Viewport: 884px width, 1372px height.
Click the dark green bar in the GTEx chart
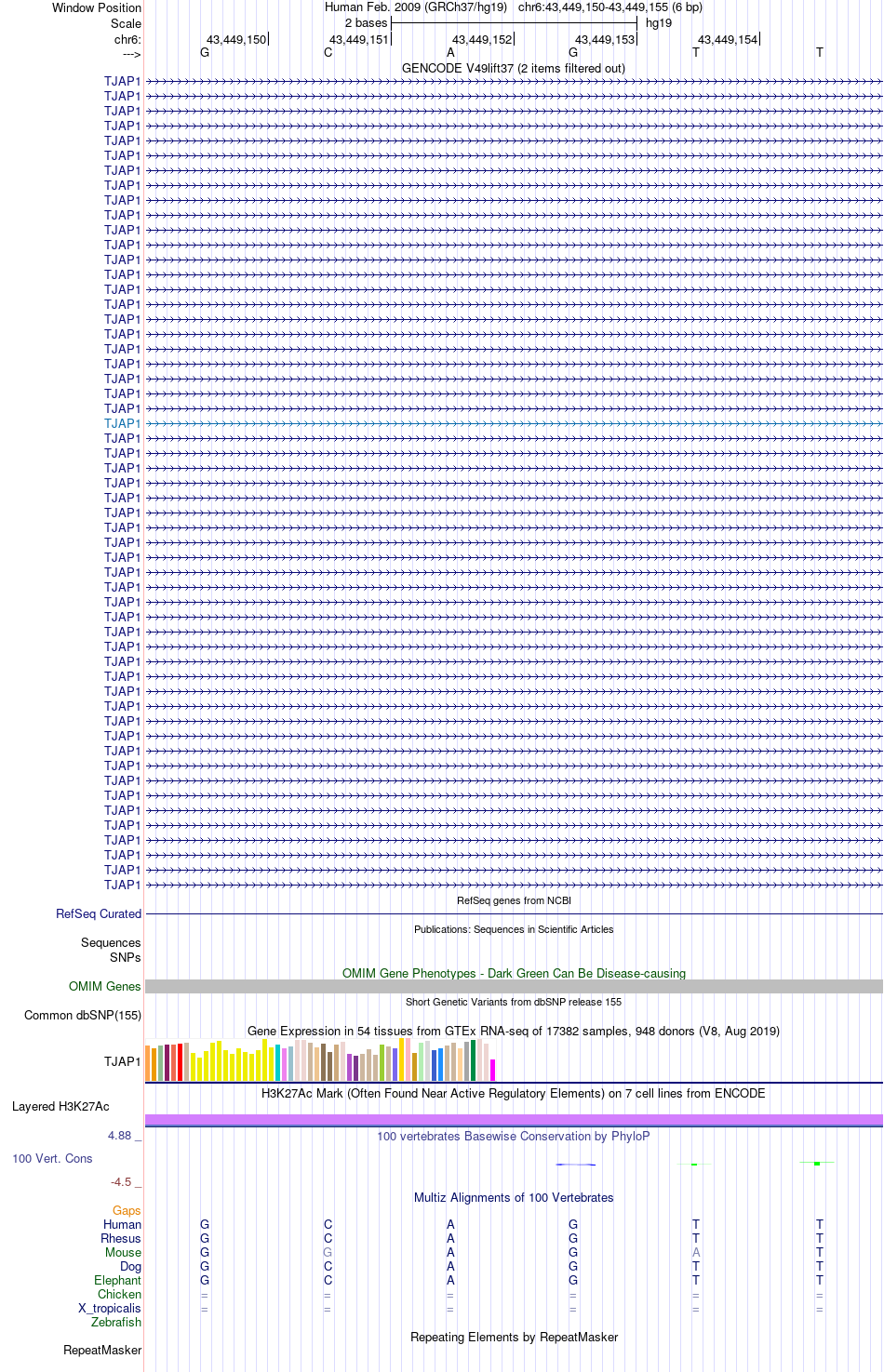[x=473, y=1060]
